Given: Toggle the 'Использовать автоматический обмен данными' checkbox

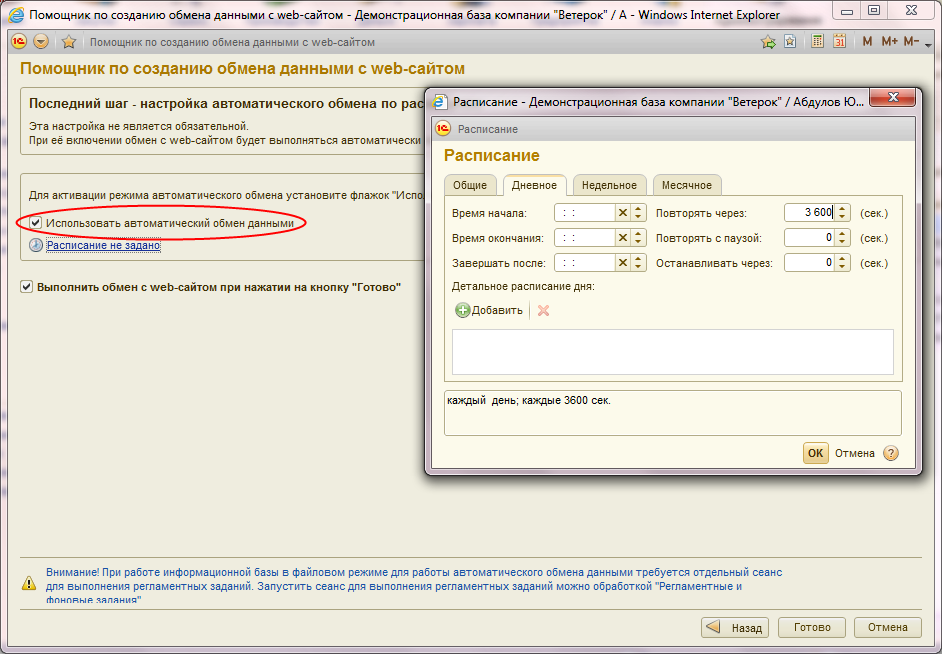Looking at the screenshot, I should pyautogui.click(x=36, y=223).
